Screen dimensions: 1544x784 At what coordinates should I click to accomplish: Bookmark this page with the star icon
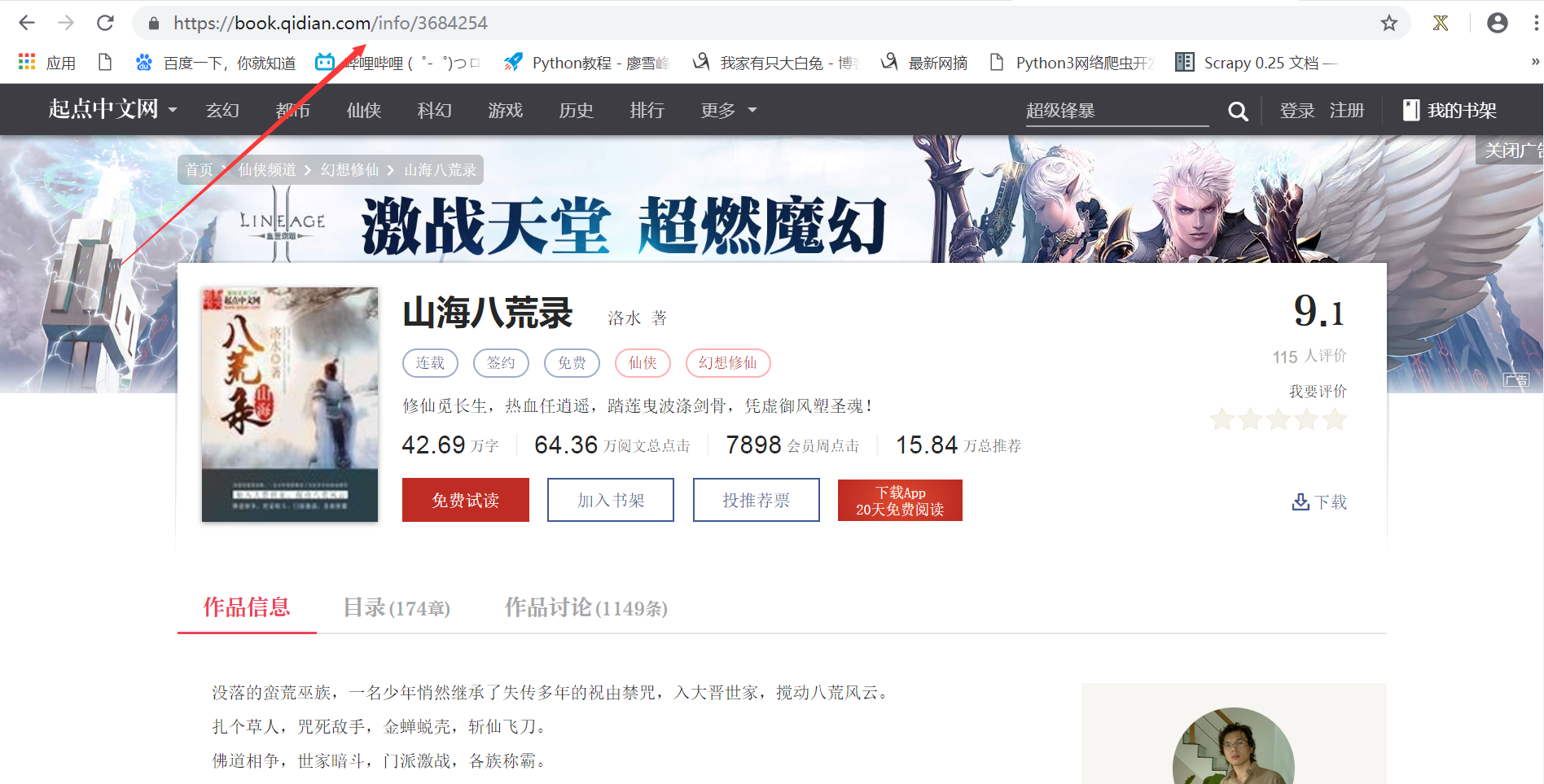coord(1389,23)
